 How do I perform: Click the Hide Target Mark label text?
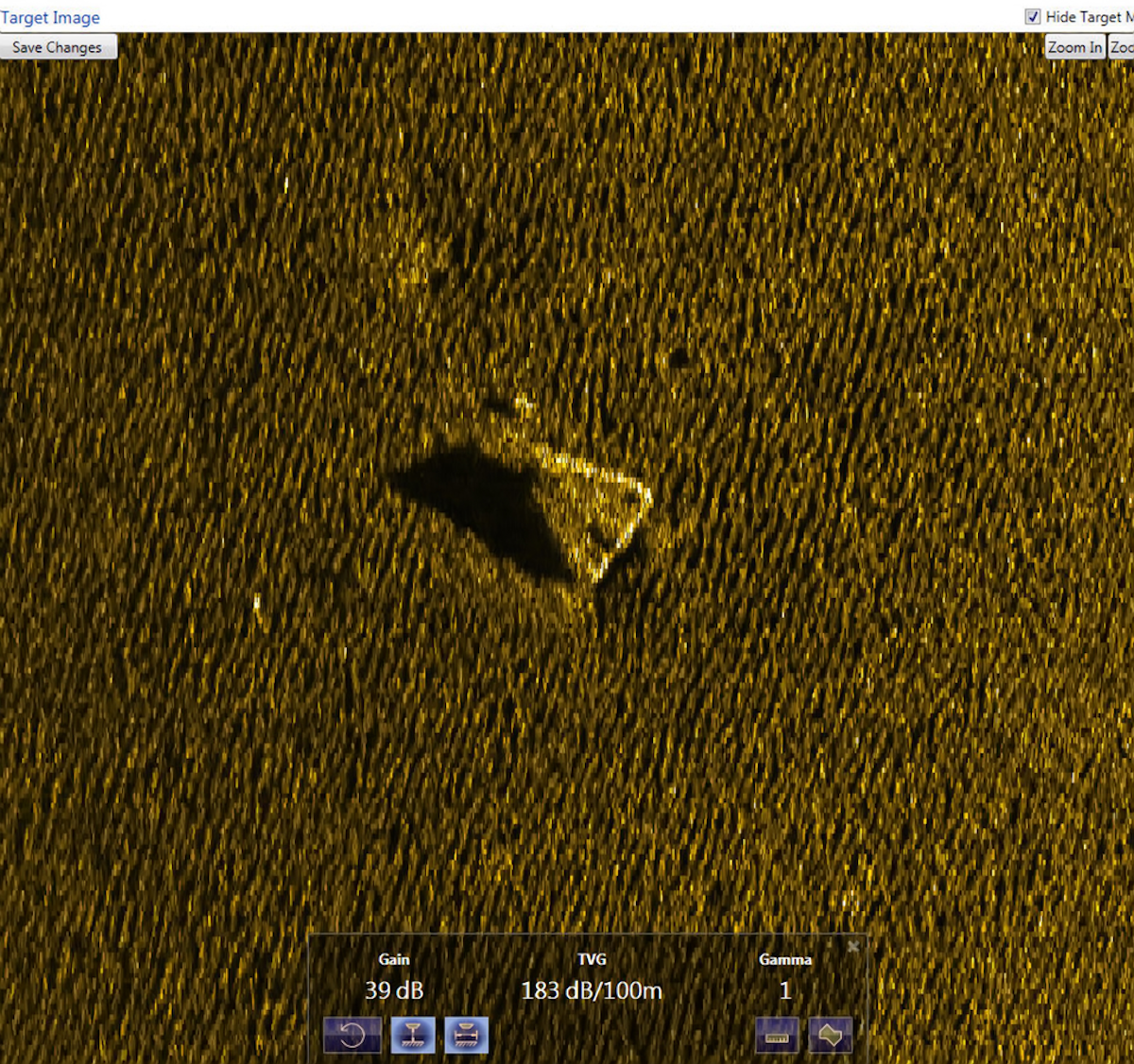pos(1087,16)
